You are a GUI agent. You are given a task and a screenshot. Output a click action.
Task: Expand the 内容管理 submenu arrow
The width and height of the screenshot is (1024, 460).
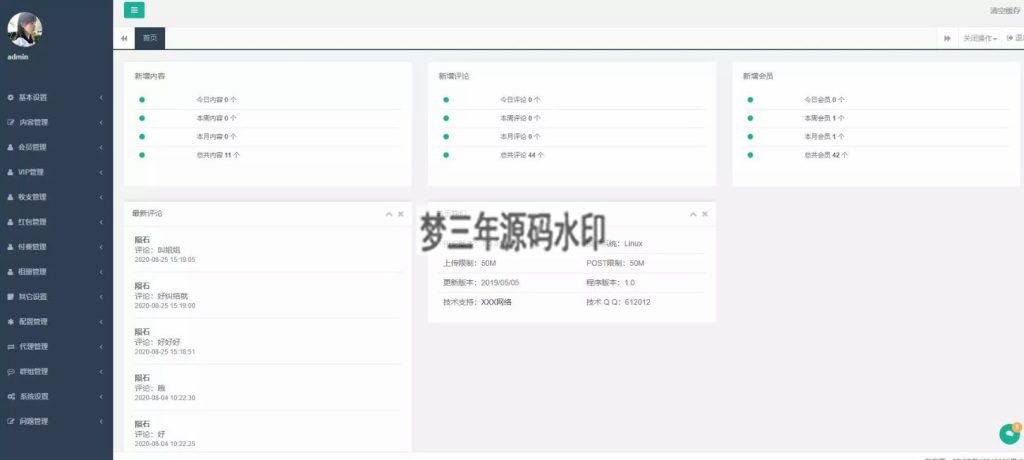[101, 122]
